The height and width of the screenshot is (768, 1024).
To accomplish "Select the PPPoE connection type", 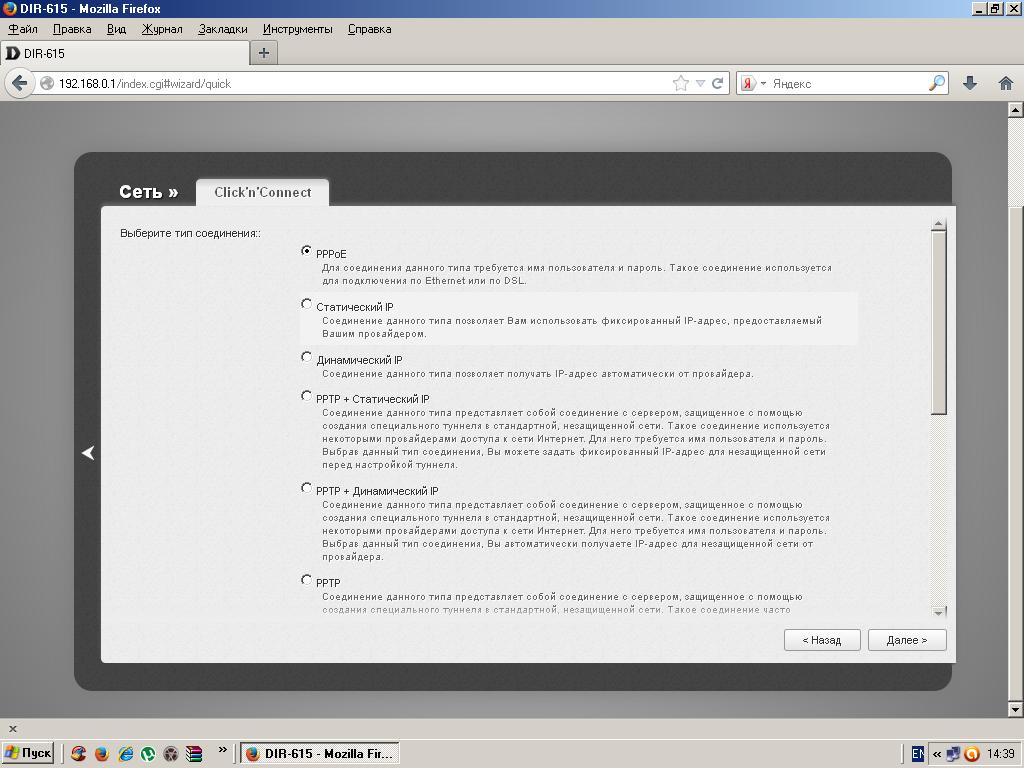I will point(306,251).
